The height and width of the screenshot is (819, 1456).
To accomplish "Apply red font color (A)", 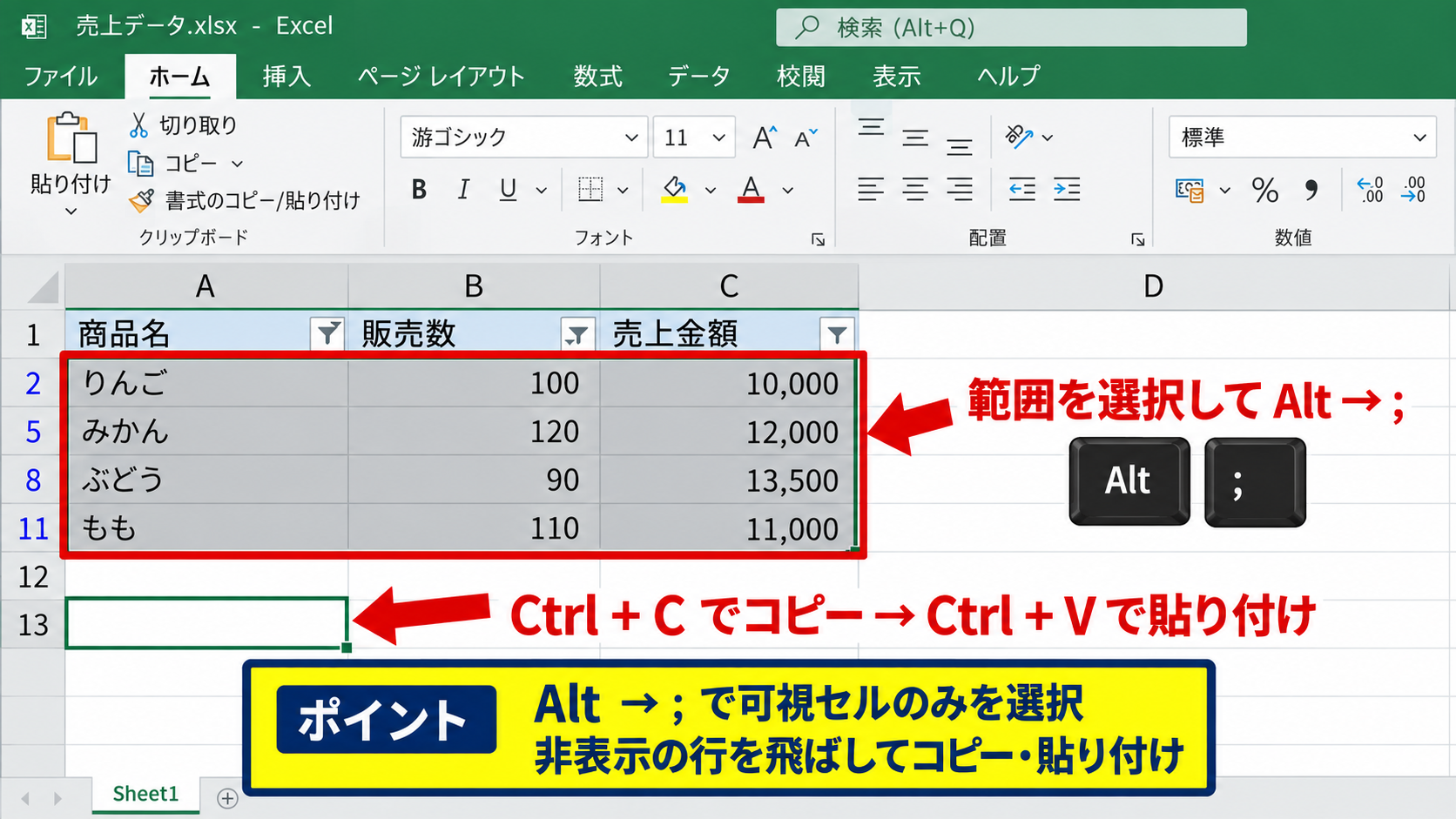I will point(751,189).
